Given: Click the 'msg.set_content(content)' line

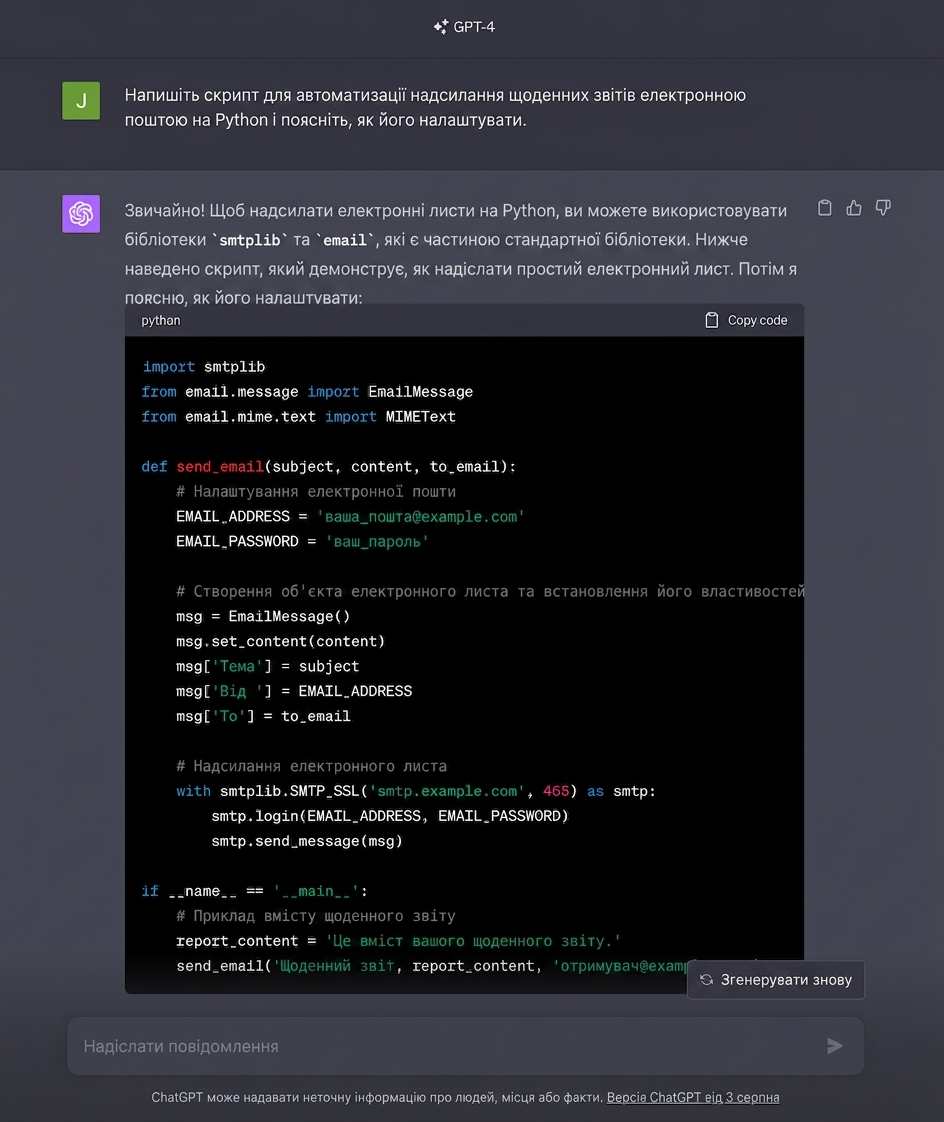Looking at the screenshot, I should (x=281, y=641).
